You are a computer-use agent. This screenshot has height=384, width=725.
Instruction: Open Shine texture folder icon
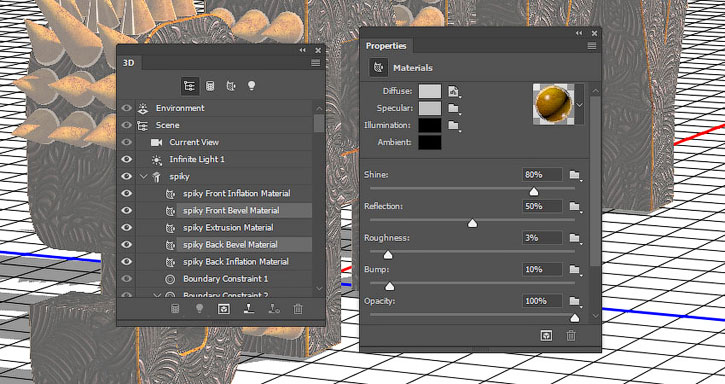coord(575,175)
